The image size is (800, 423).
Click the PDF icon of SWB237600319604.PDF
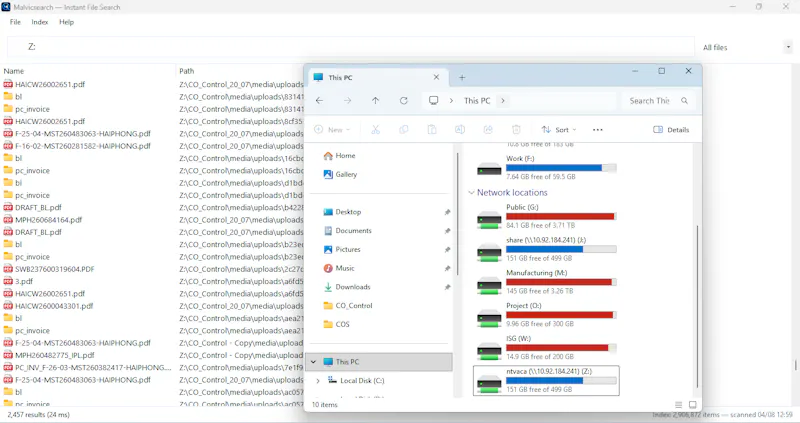tap(8, 269)
